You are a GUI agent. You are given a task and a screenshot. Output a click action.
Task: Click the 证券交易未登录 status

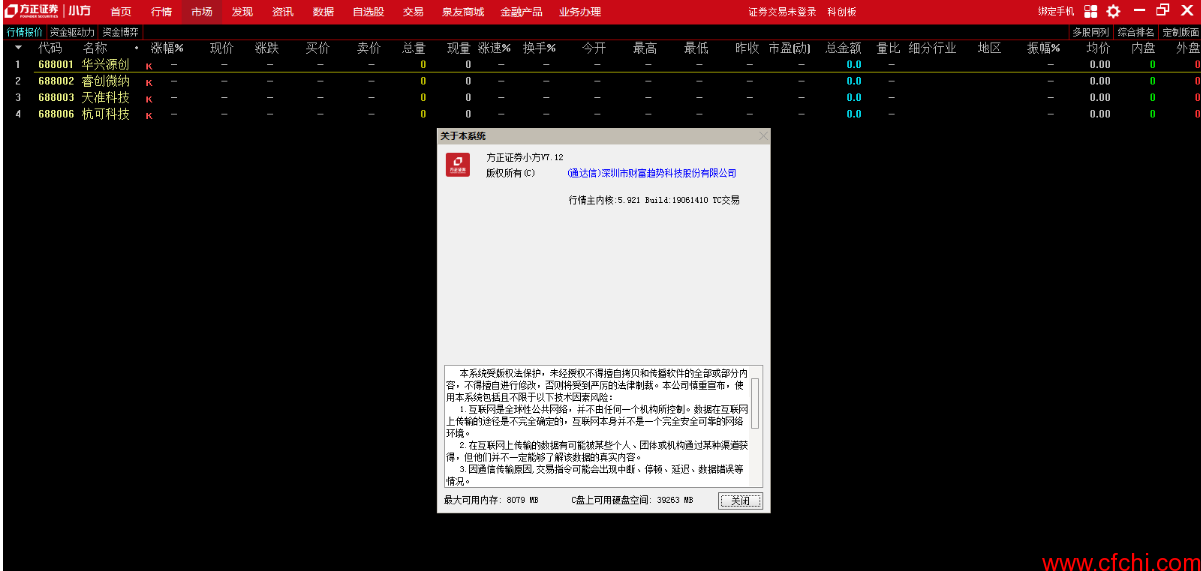tap(782, 12)
